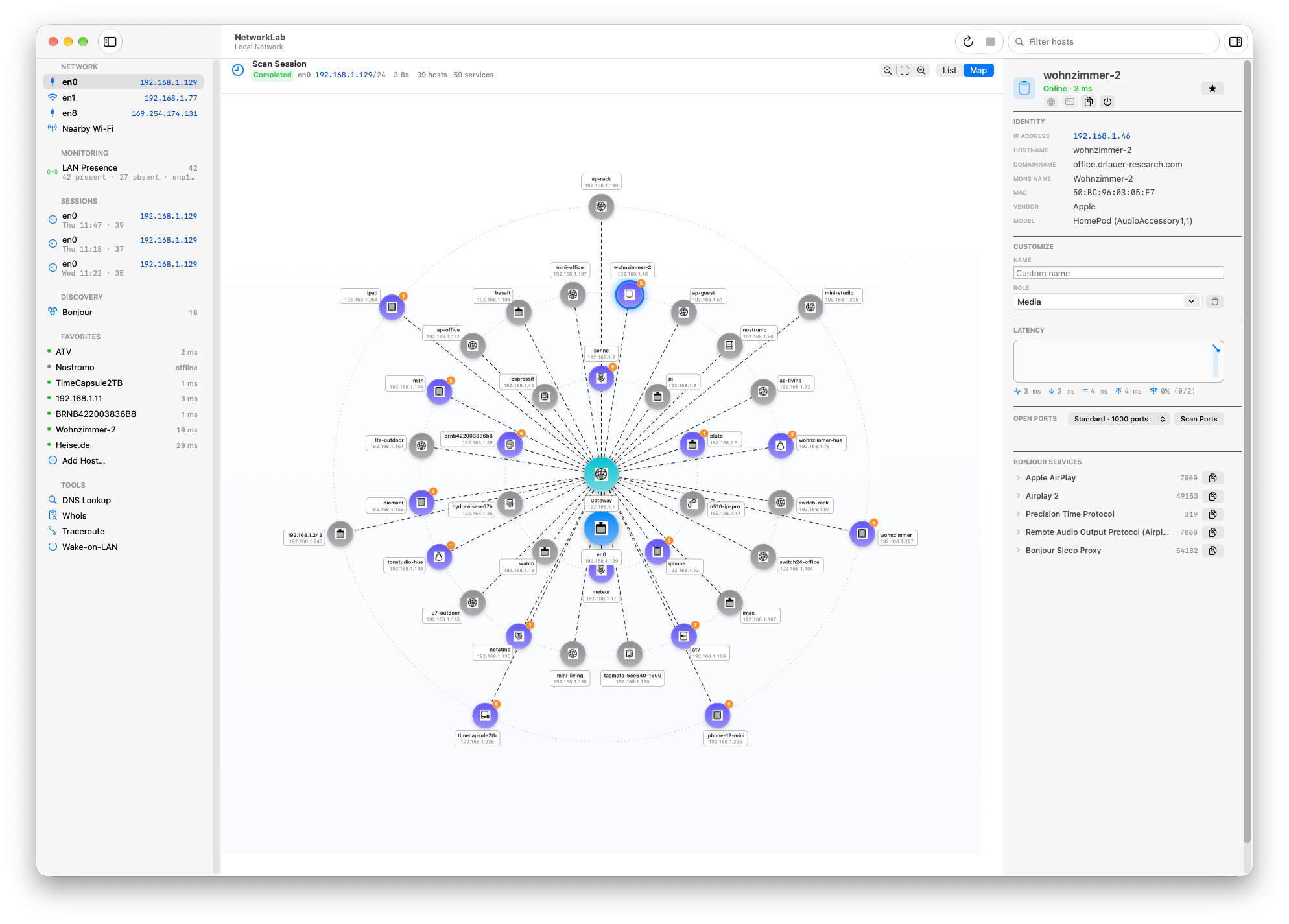Select the mini-studio node on map
Screen dimensions: 1289x924
[x=810, y=307]
